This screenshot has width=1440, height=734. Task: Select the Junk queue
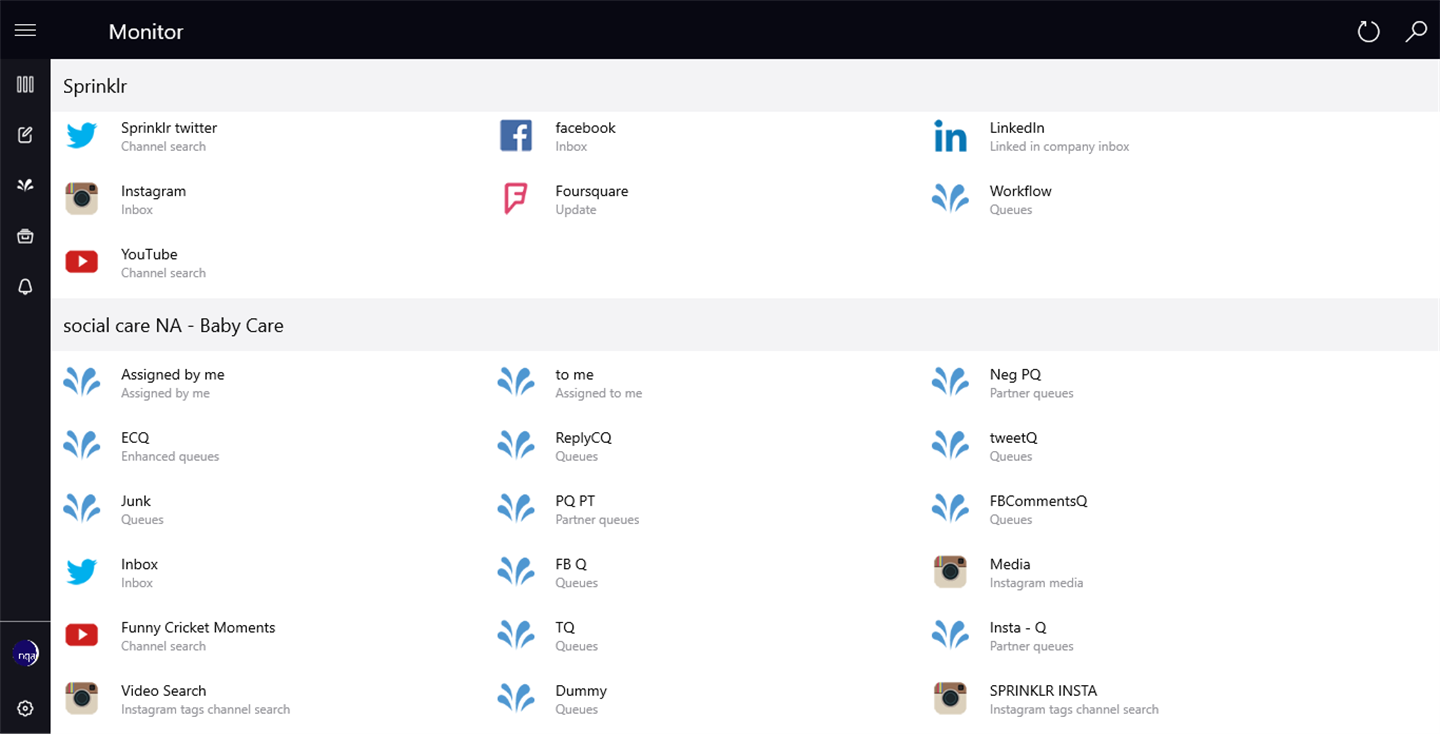[142, 509]
